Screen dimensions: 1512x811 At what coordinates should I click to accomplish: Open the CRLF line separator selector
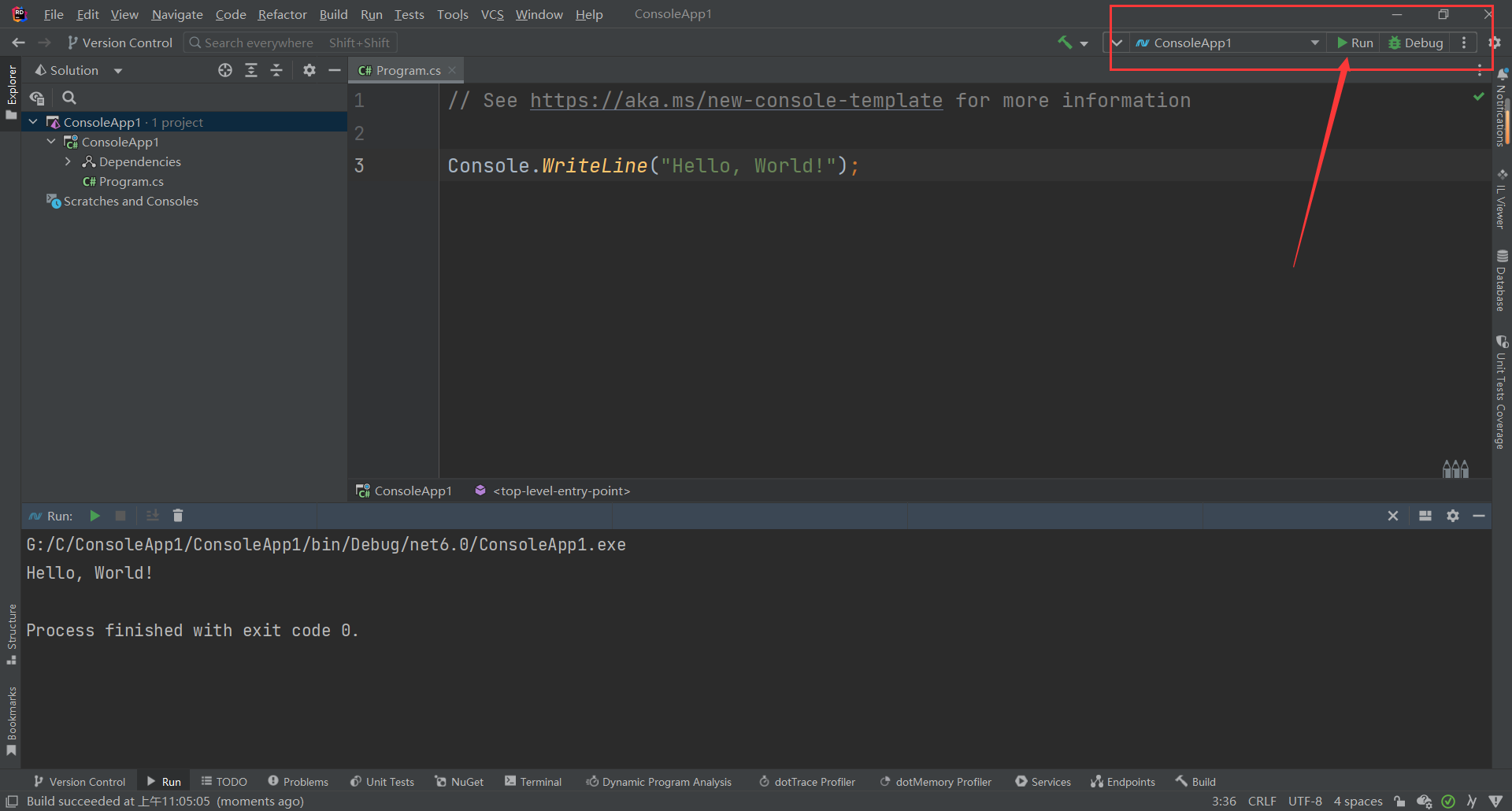click(1262, 802)
